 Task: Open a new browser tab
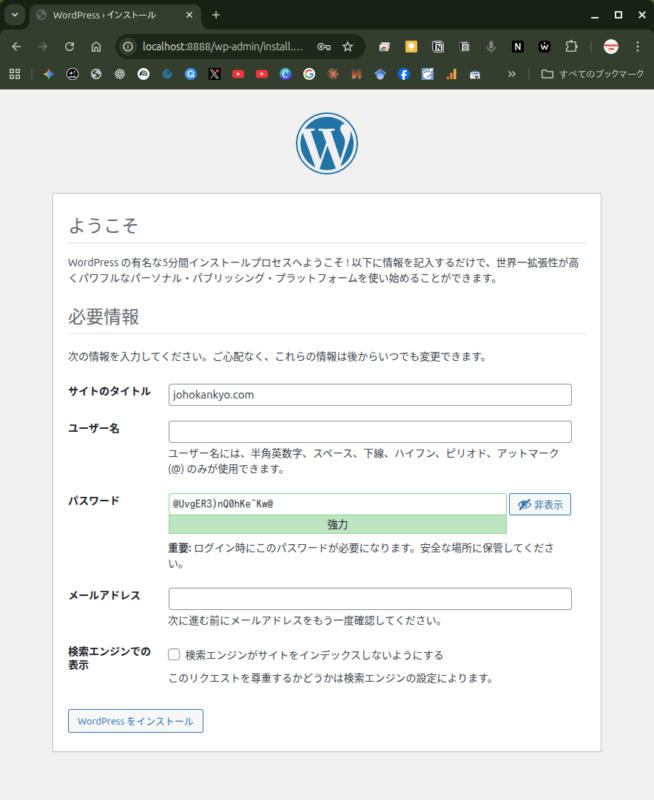click(216, 15)
